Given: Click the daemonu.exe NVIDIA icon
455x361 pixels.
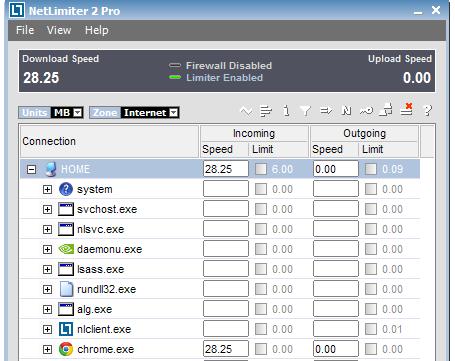Looking at the screenshot, I should click(66, 249).
